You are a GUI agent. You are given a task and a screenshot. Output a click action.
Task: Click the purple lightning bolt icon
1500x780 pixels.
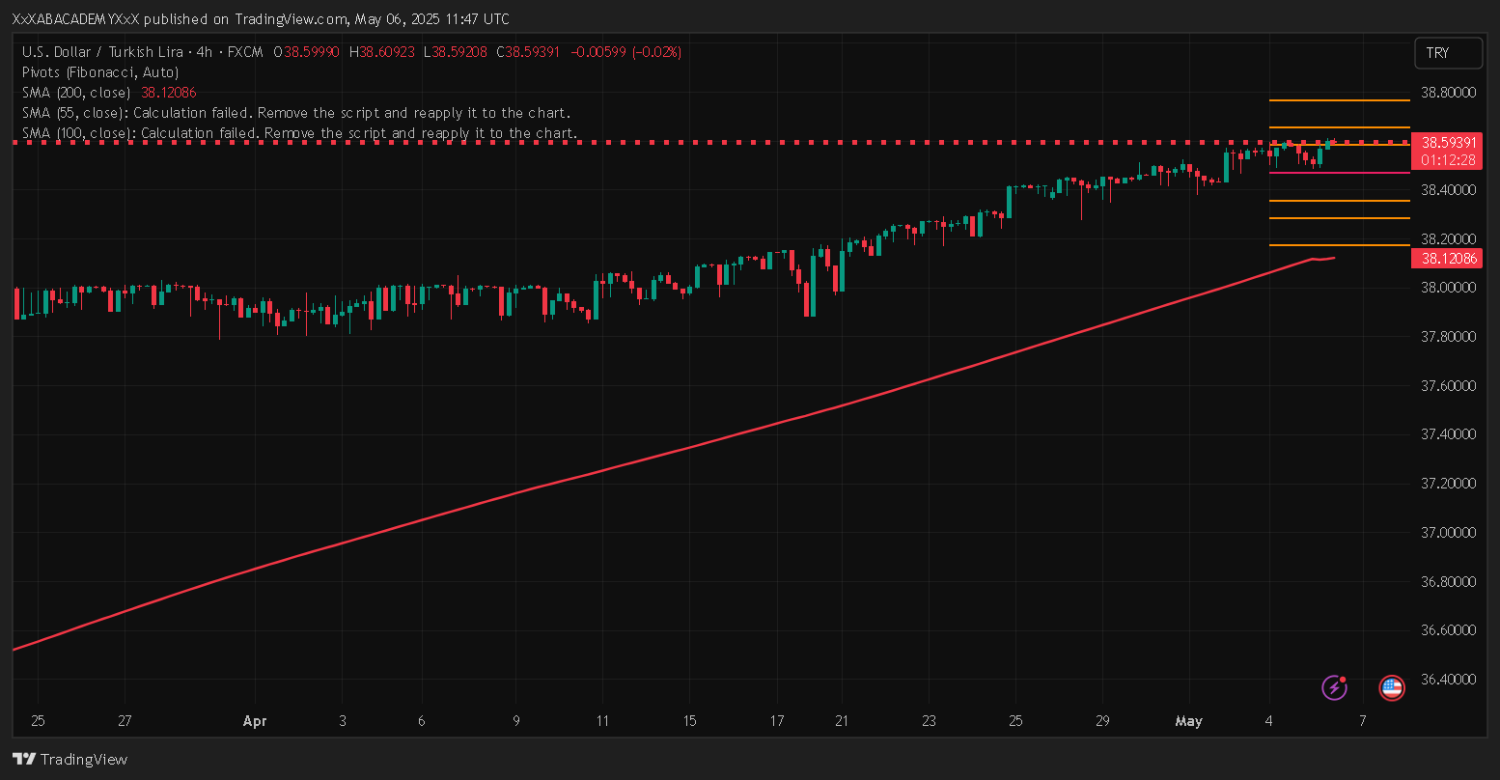tap(1335, 687)
